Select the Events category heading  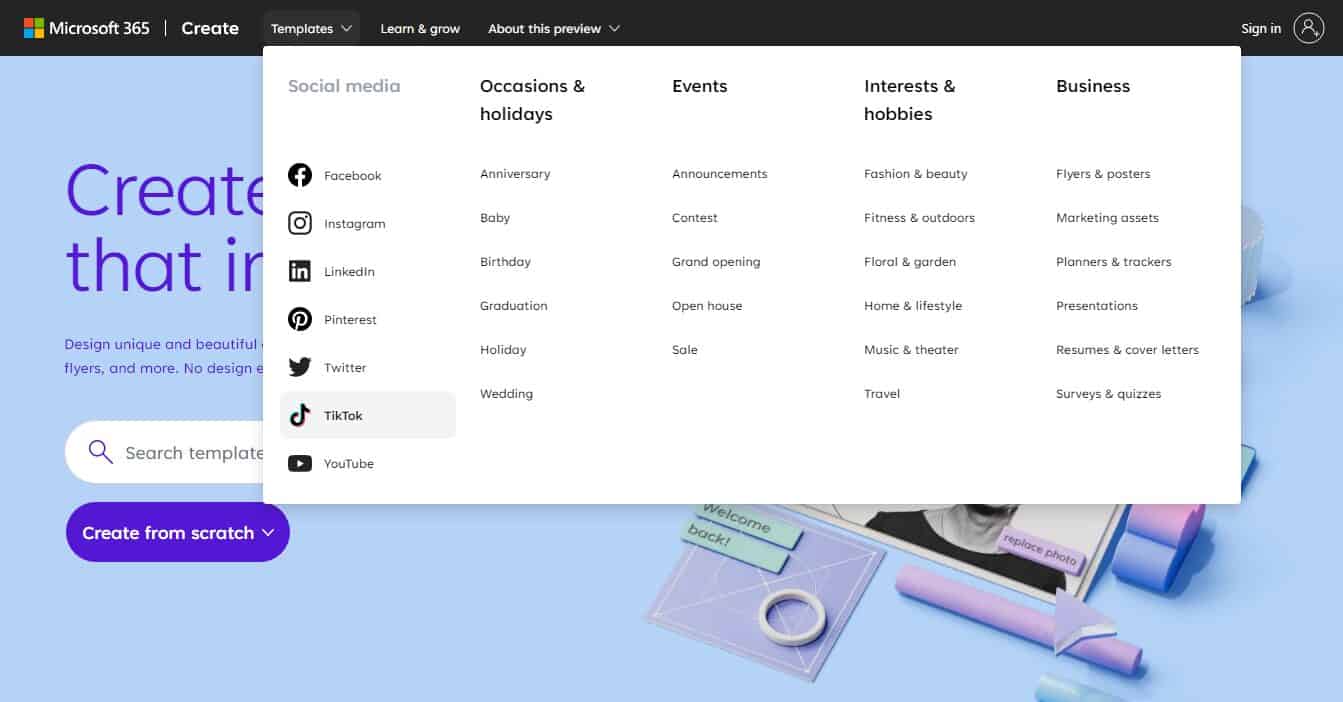click(x=699, y=86)
